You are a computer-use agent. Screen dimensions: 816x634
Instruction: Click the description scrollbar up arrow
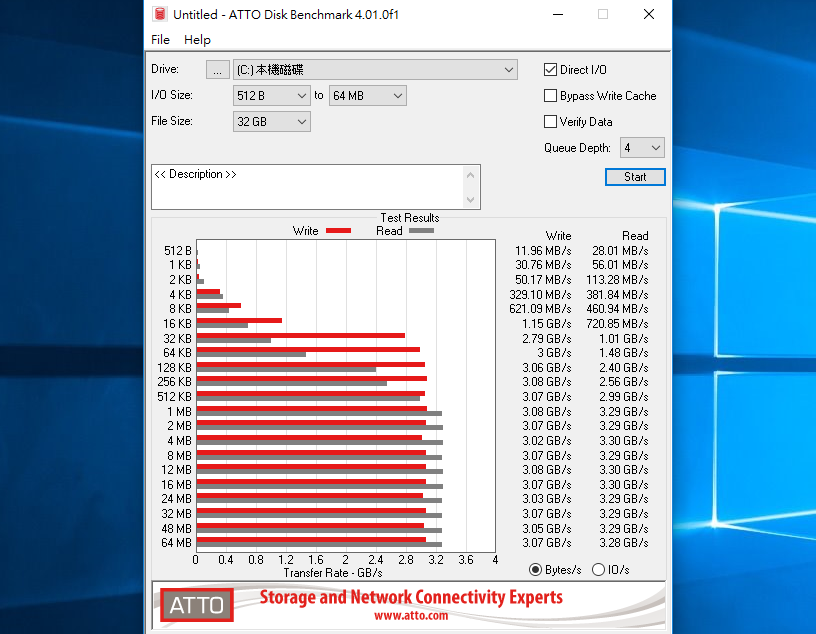470,175
